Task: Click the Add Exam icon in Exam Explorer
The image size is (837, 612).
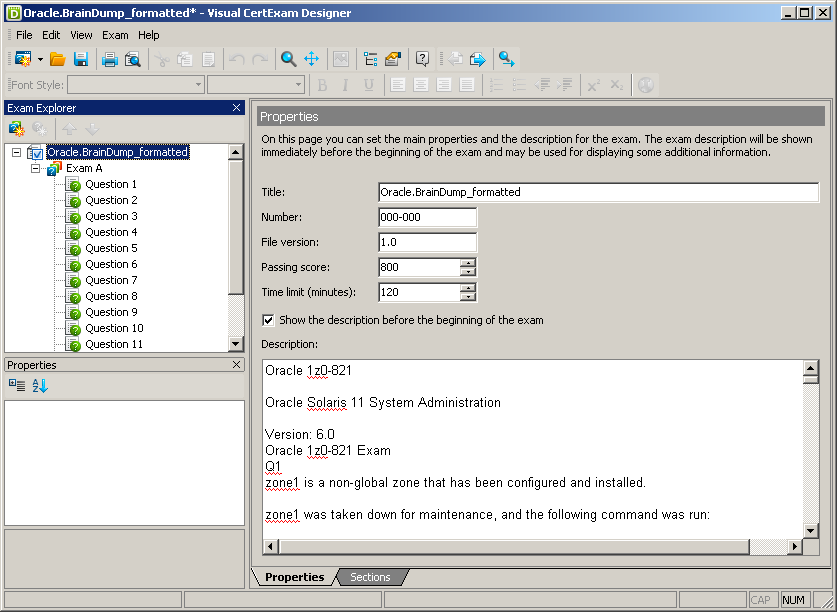Action: pos(16,129)
